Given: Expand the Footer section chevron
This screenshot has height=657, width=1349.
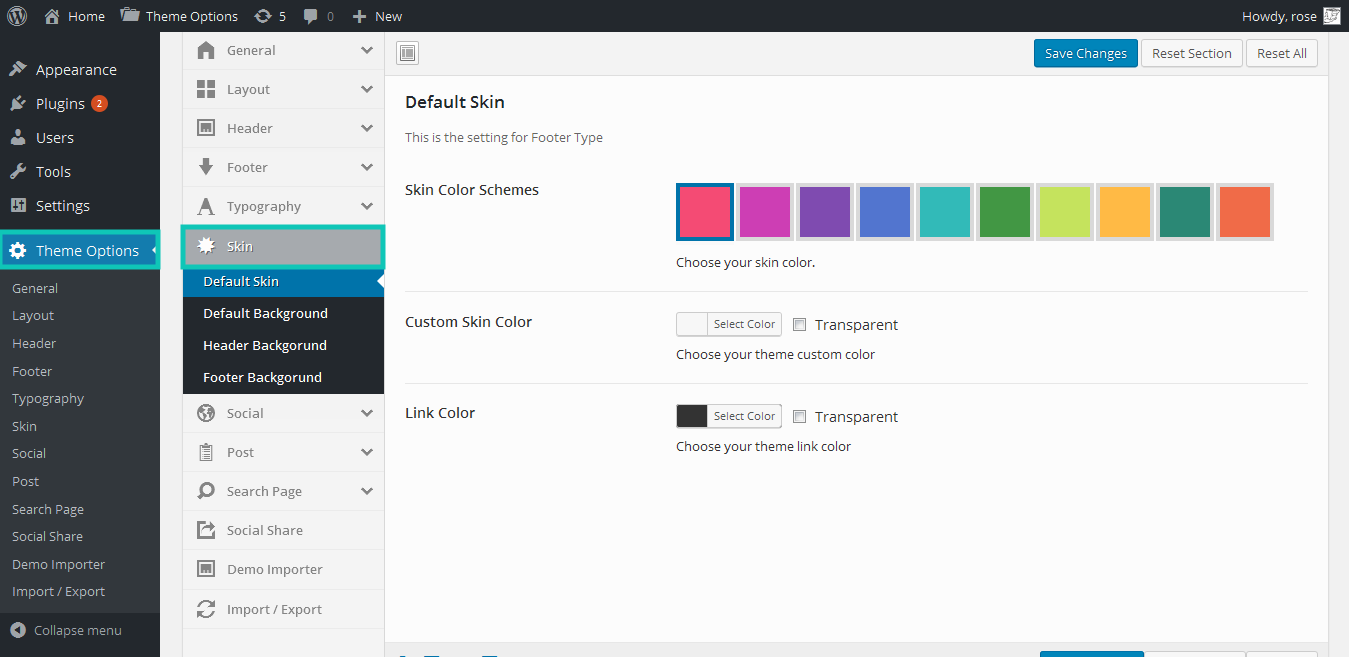Looking at the screenshot, I should click(367, 167).
